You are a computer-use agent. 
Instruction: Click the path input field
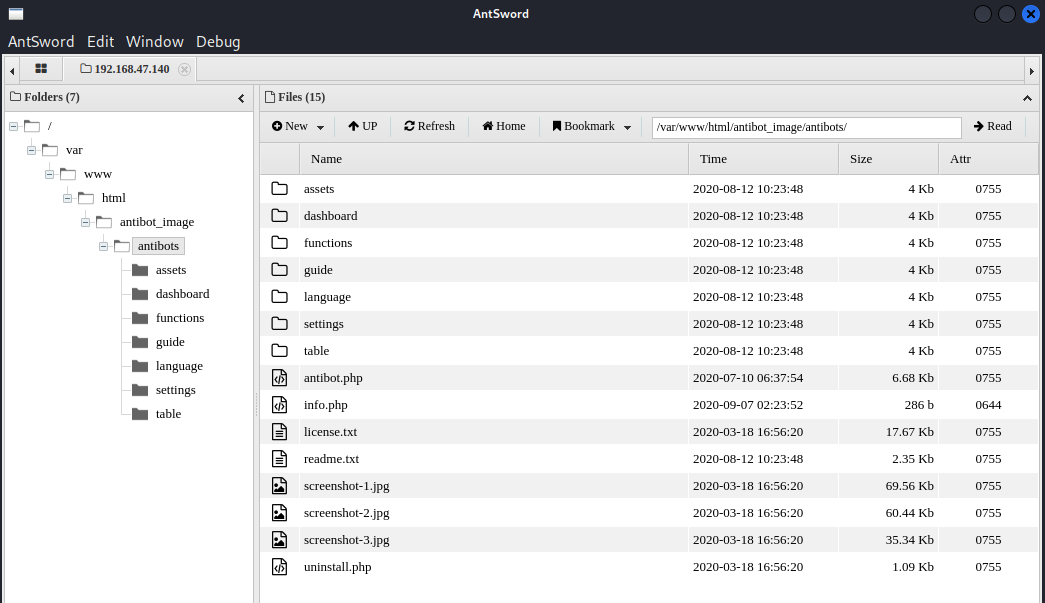(806, 127)
